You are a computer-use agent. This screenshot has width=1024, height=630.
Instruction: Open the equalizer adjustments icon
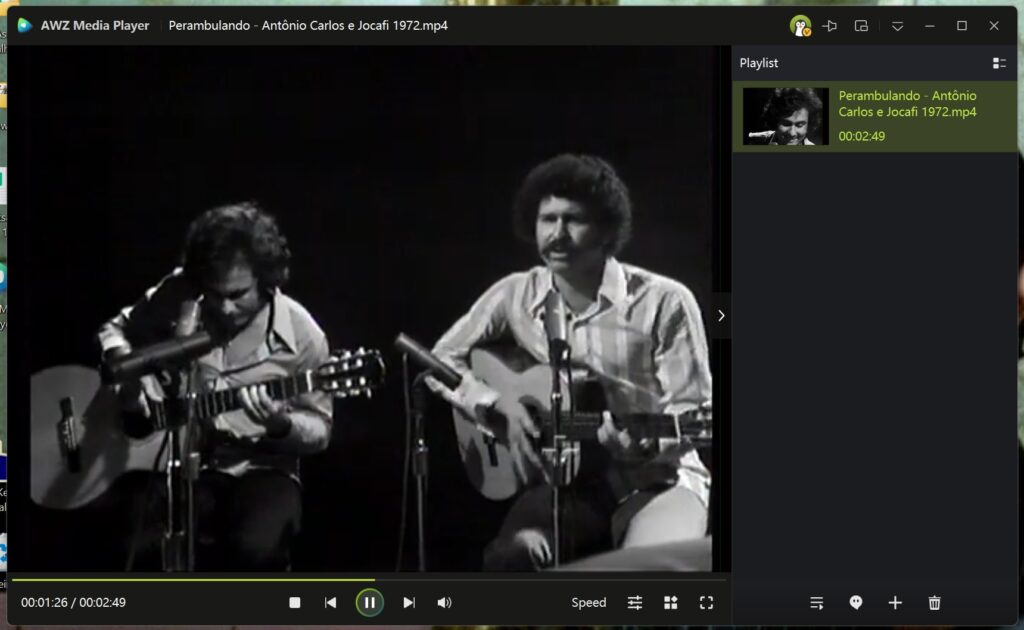point(635,603)
